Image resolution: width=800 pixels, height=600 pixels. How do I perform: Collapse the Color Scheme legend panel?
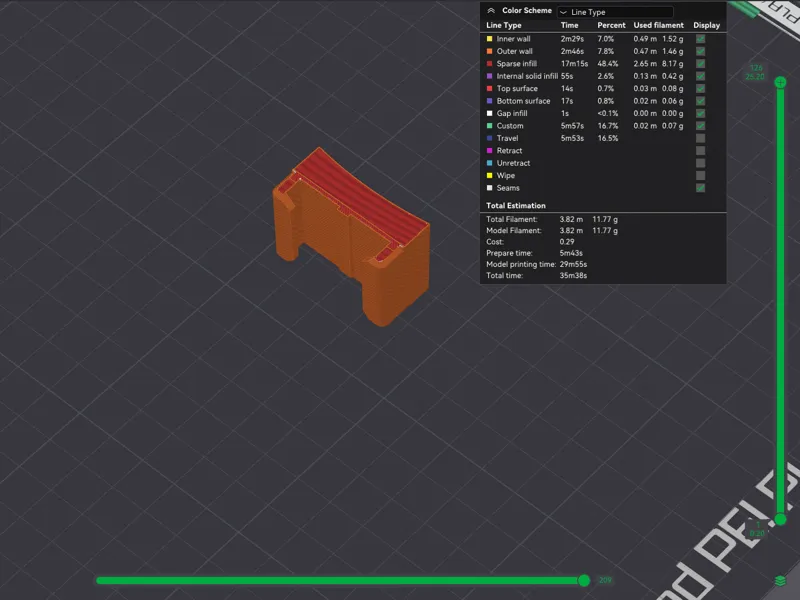491,11
